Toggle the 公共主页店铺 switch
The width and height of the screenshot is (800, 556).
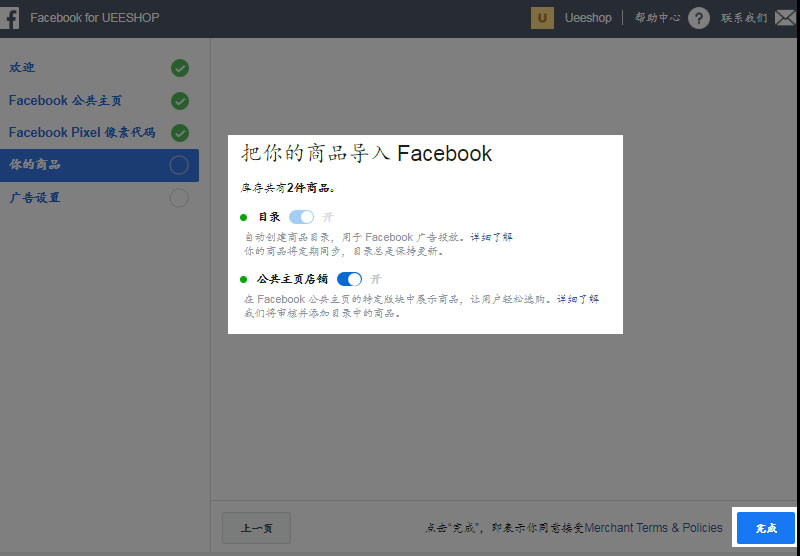pyautogui.click(x=349, y=279)
